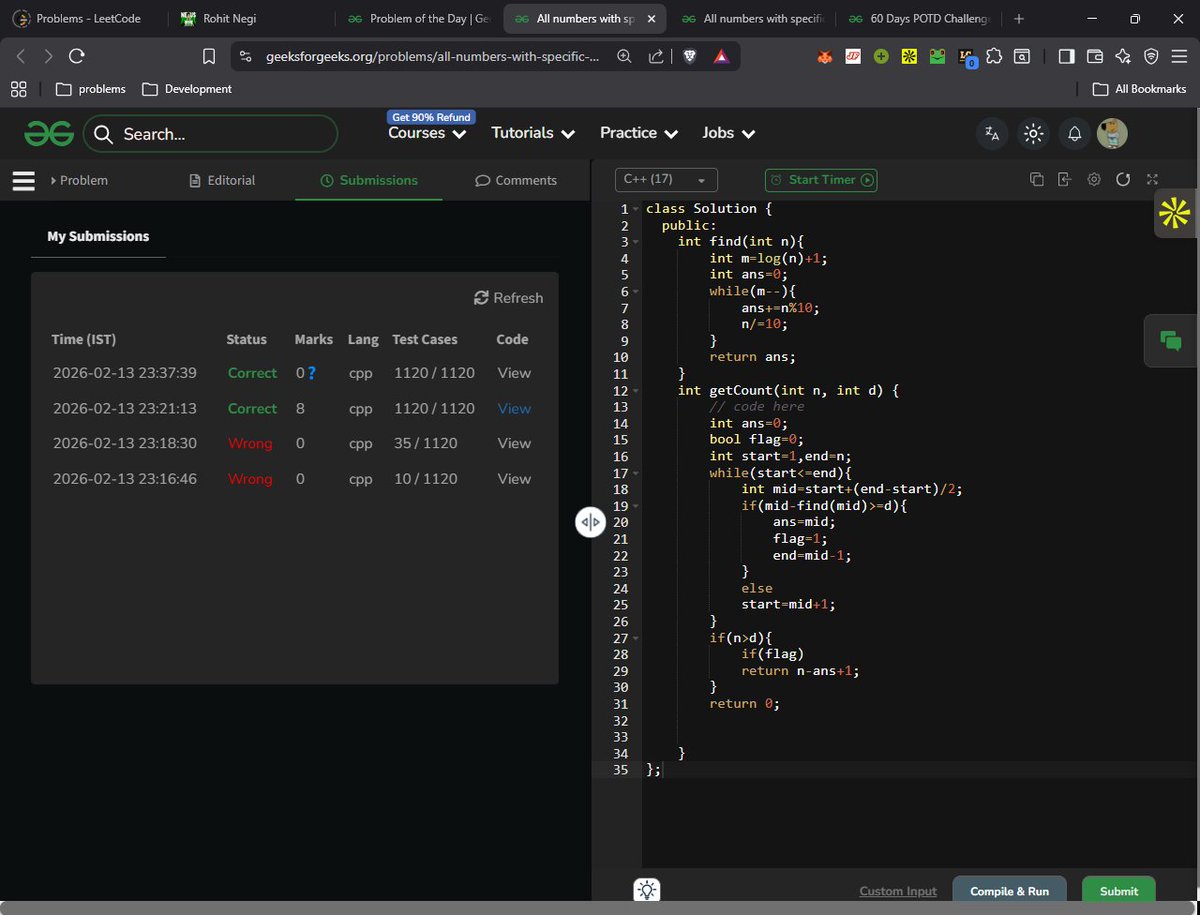Click into the GeeksforGeeks Search field
The height and width of the screenshot is (915, 1200).
click(x=210, y=134)
